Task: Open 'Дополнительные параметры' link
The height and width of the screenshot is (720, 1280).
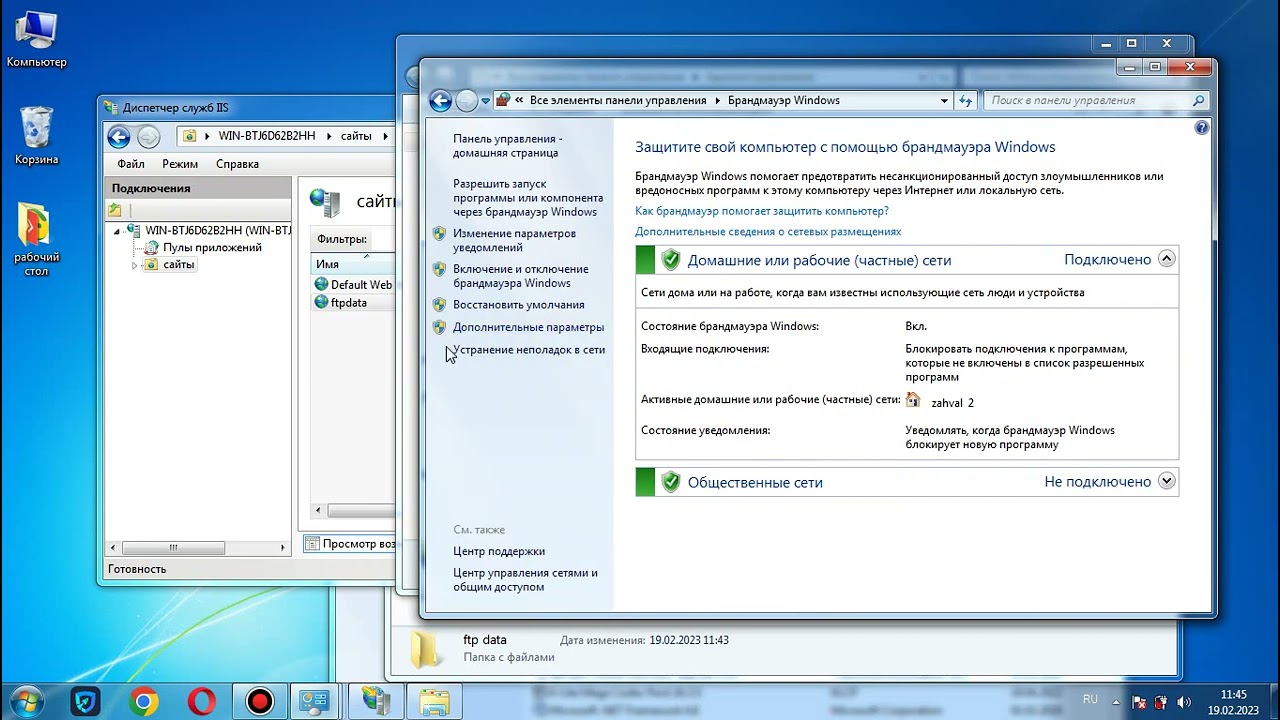Action: tap(528, 327)
